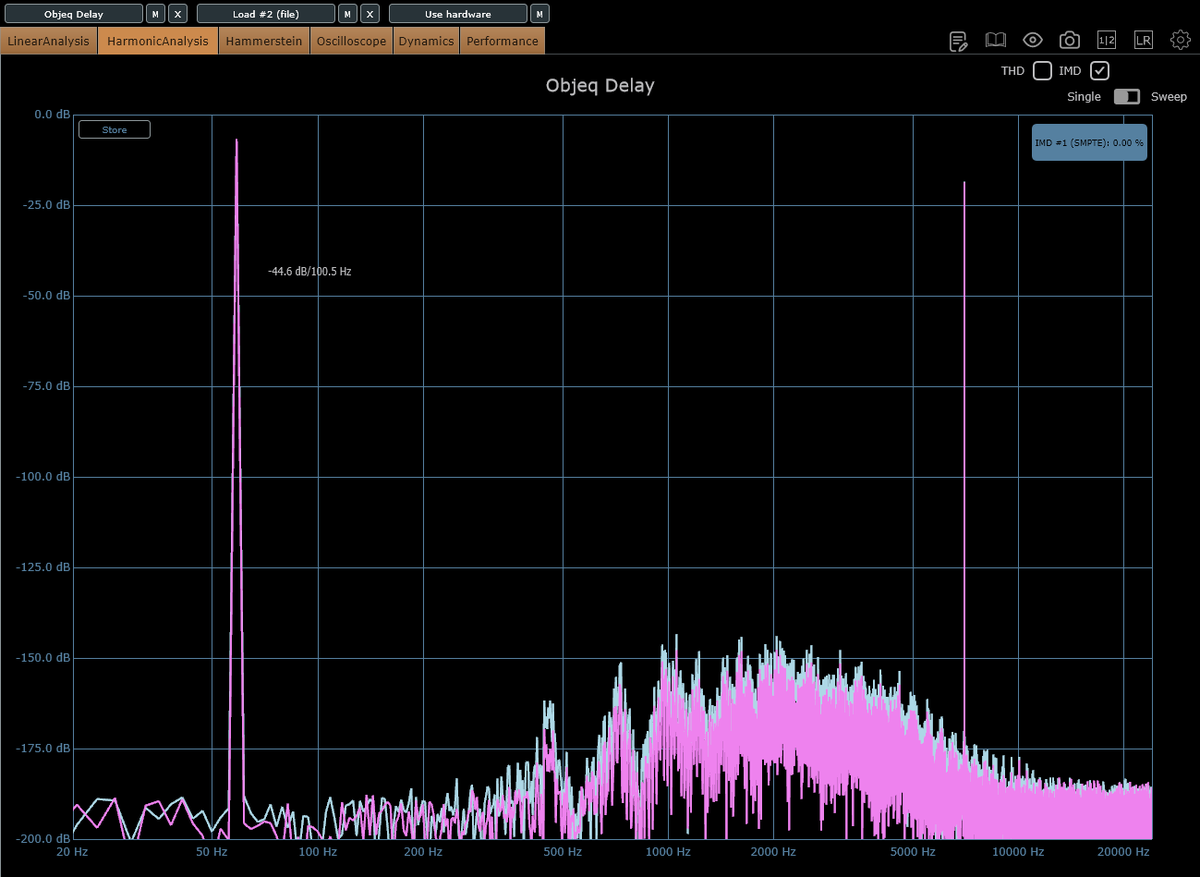
Task: Click the 500 Hz axis label
Action: (563, 852)
